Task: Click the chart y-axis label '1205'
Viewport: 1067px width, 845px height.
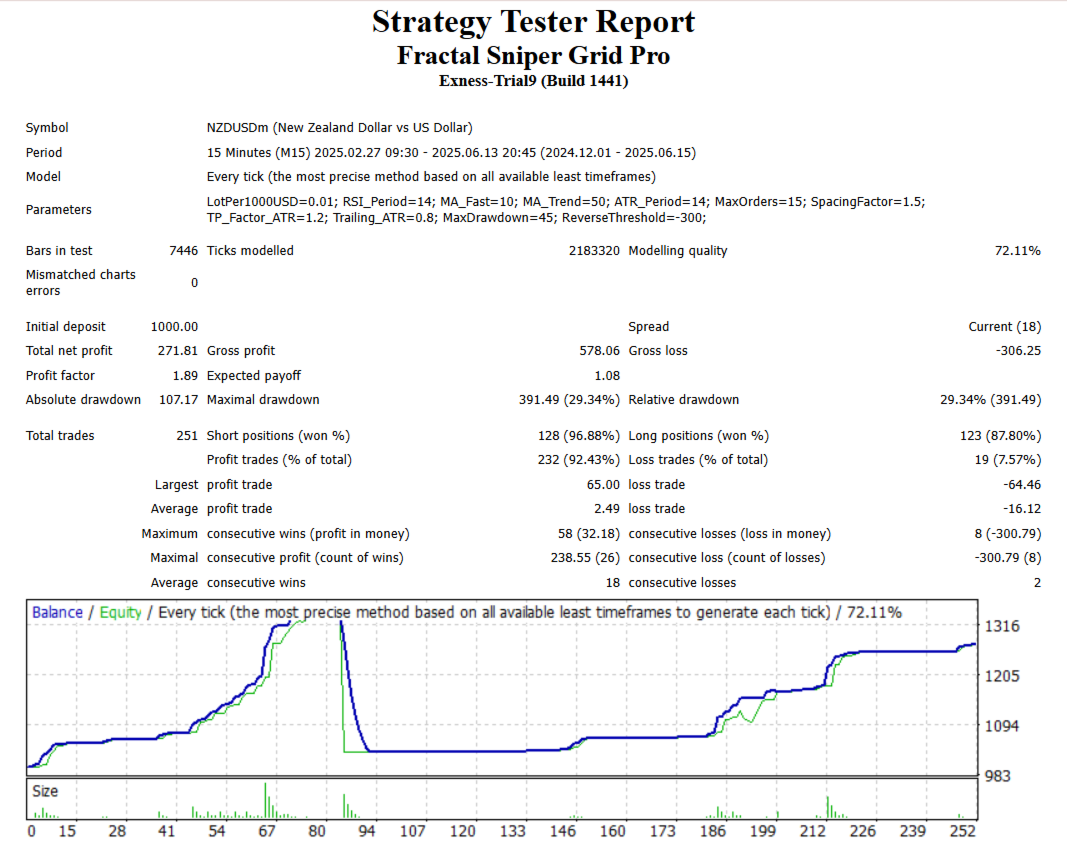Action: click(1002, 676)
